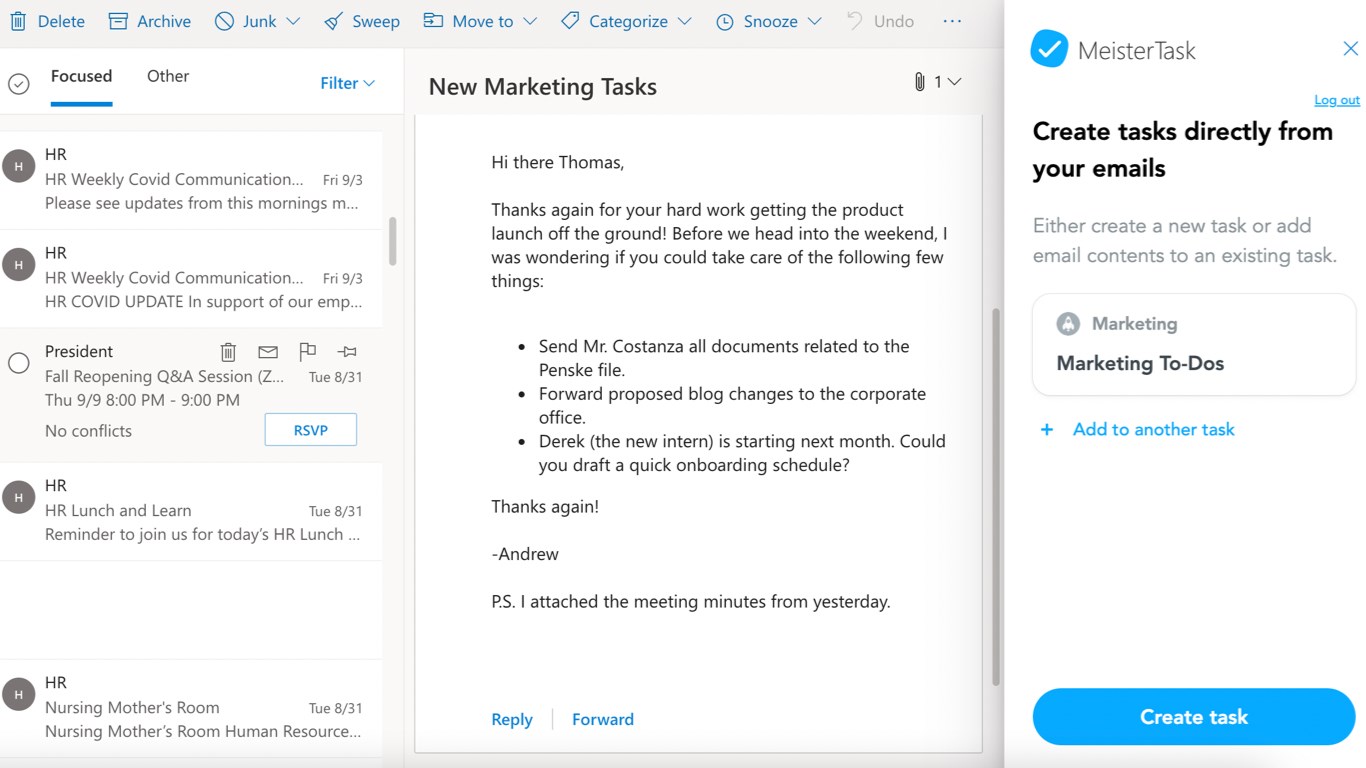
Task: Select the President email checkbox circle
Action: pyautogui.click(x=18, y=363)
